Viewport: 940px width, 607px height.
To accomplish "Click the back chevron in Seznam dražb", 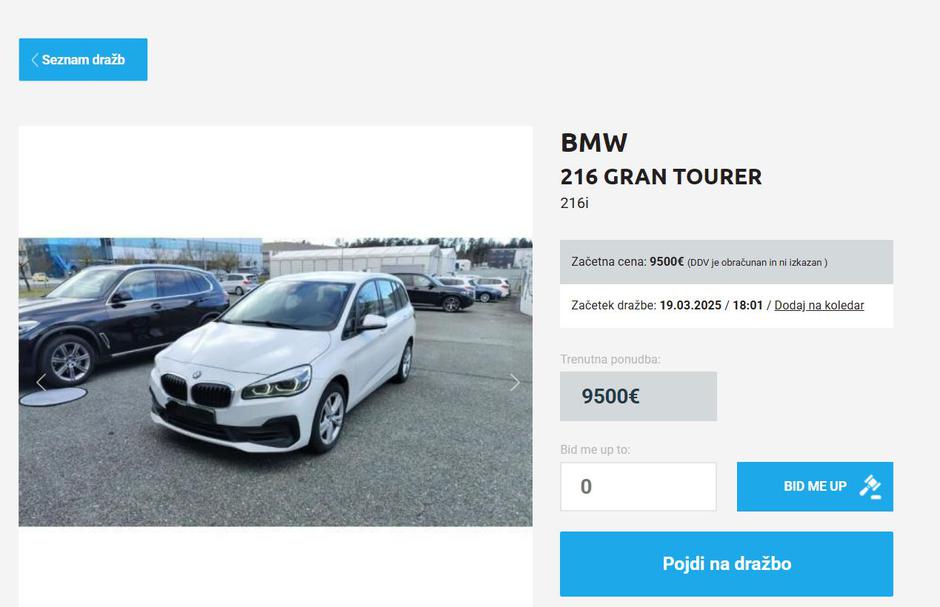I will click(x=35, y=60).
